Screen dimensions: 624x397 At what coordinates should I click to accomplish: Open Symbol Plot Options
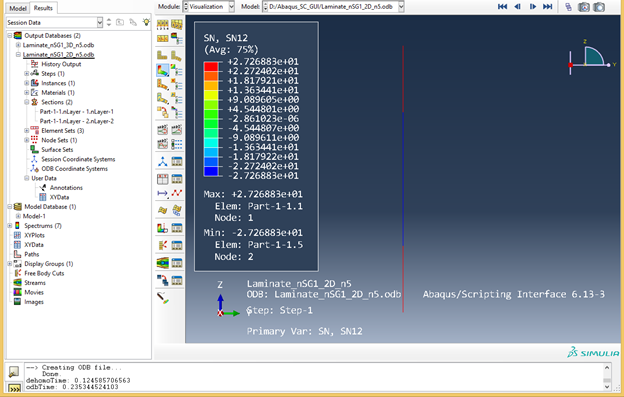click(177, 84)
